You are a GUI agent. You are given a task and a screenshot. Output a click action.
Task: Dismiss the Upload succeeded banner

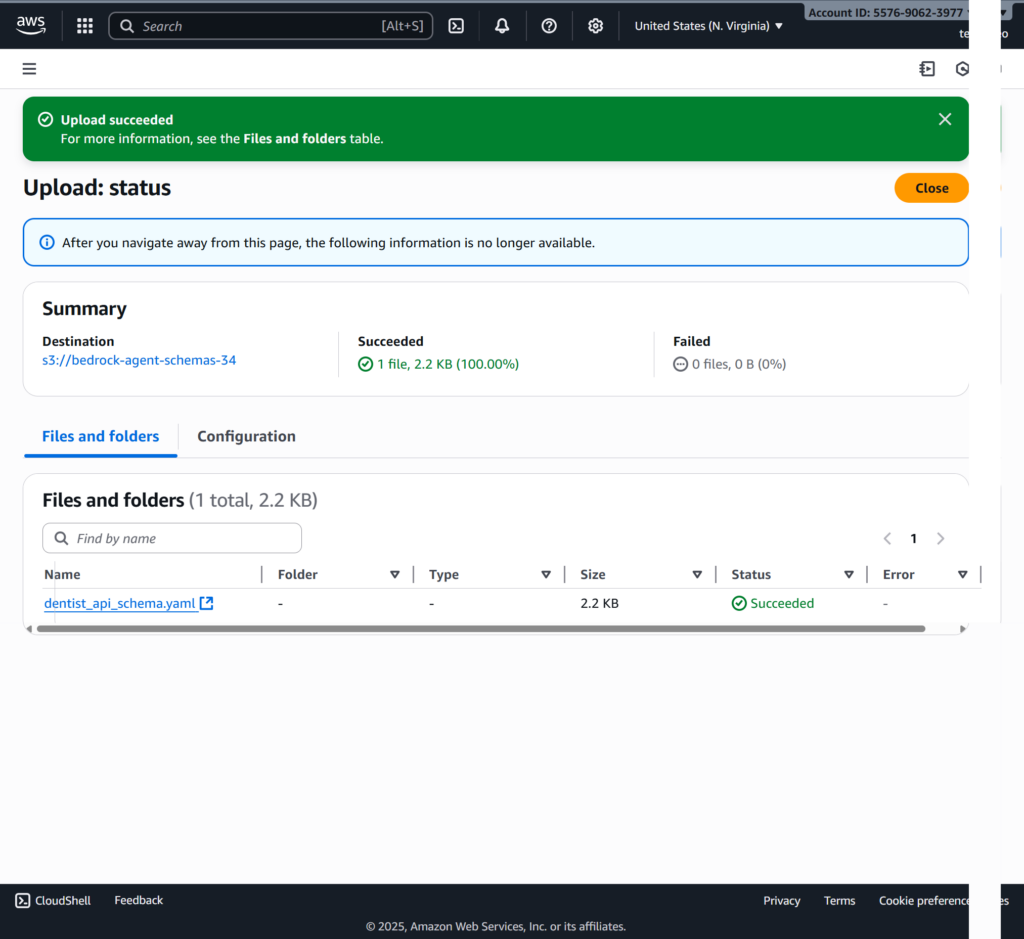944,119
